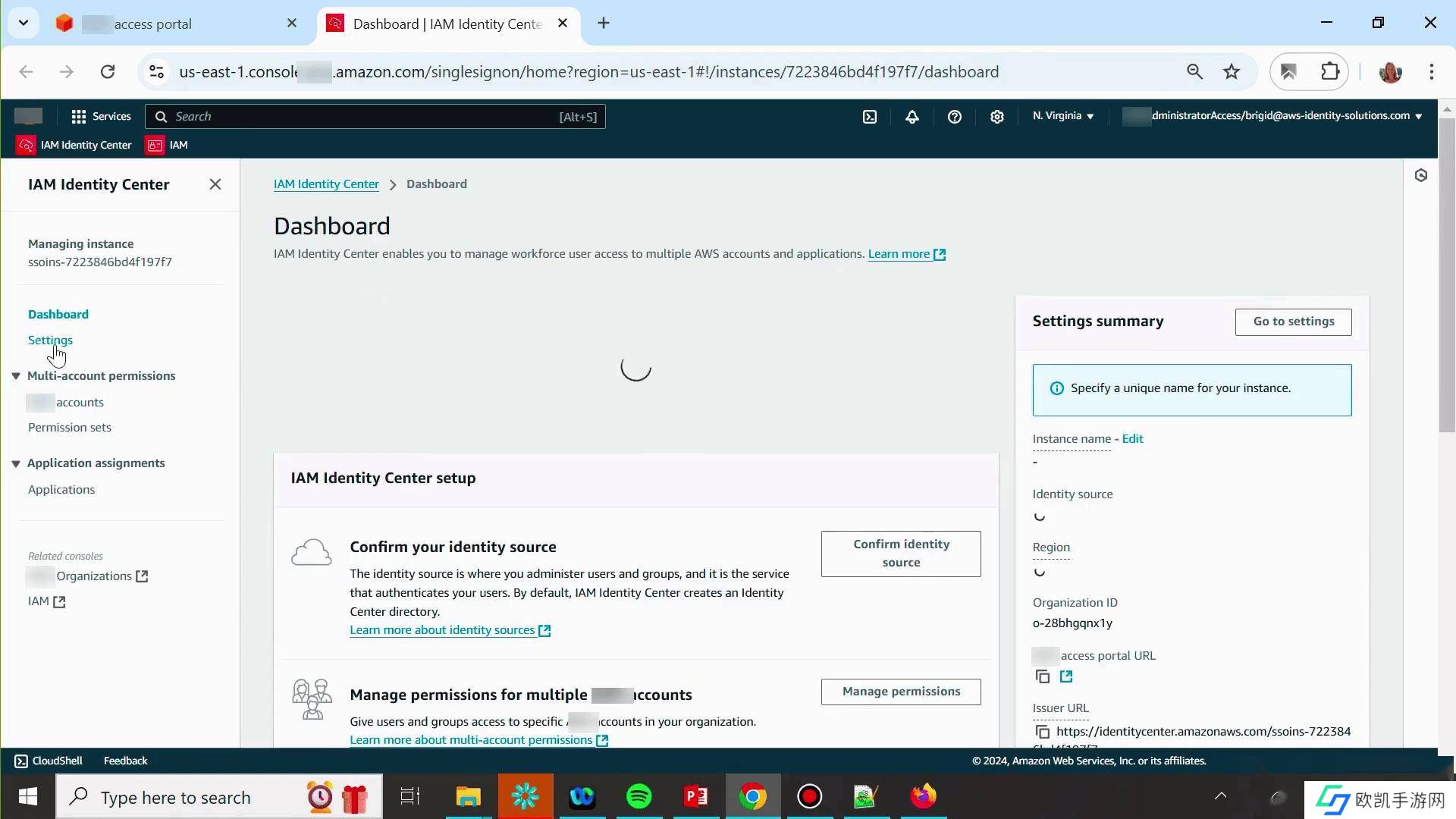Open Chrome three-dot menu

click(1432, 71)
